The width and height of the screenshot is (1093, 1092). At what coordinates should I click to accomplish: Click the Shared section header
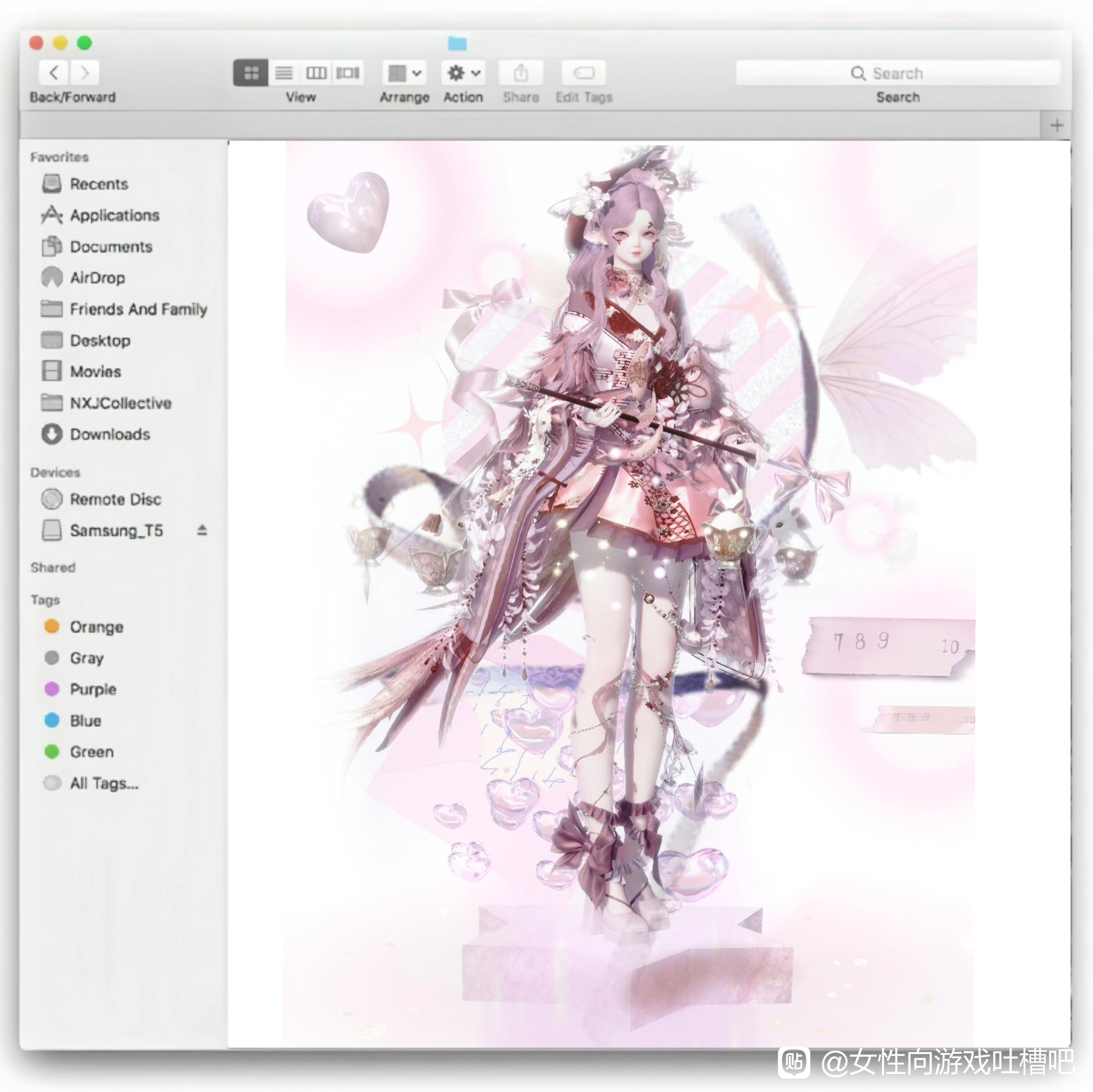(x=53, y=567)
